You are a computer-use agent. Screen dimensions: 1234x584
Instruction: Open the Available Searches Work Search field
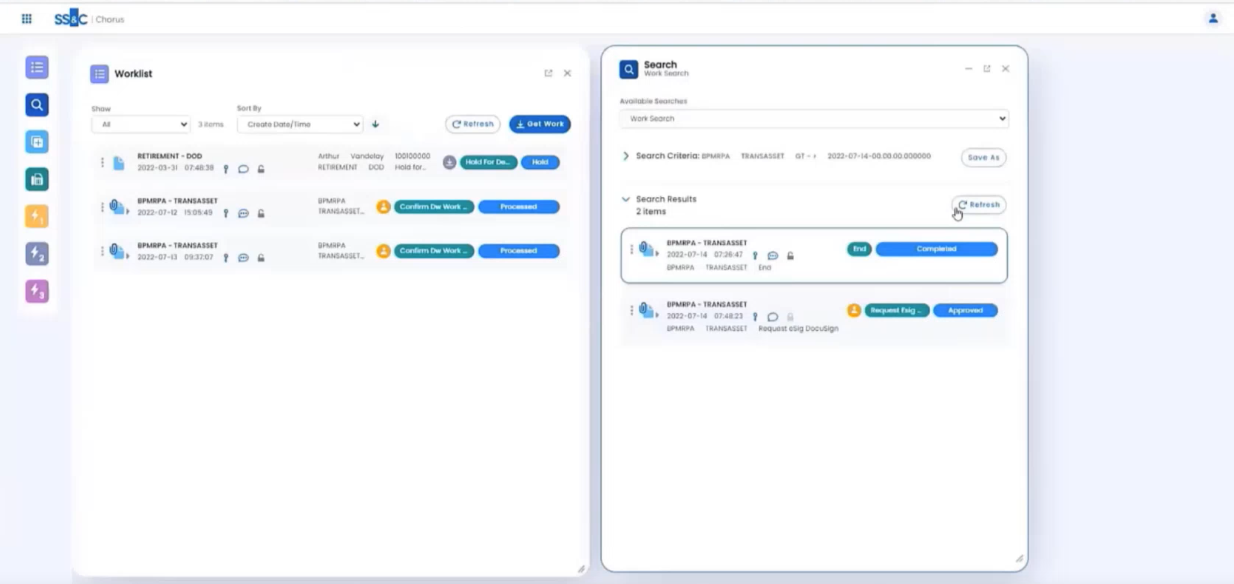point(814,119)
